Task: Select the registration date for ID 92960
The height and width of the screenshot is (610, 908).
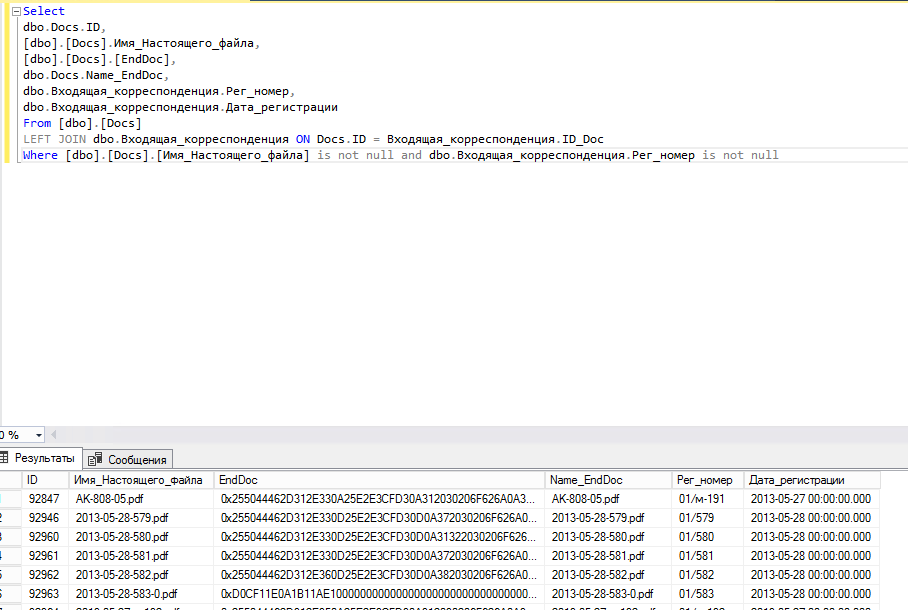Action: coord(812,537)
